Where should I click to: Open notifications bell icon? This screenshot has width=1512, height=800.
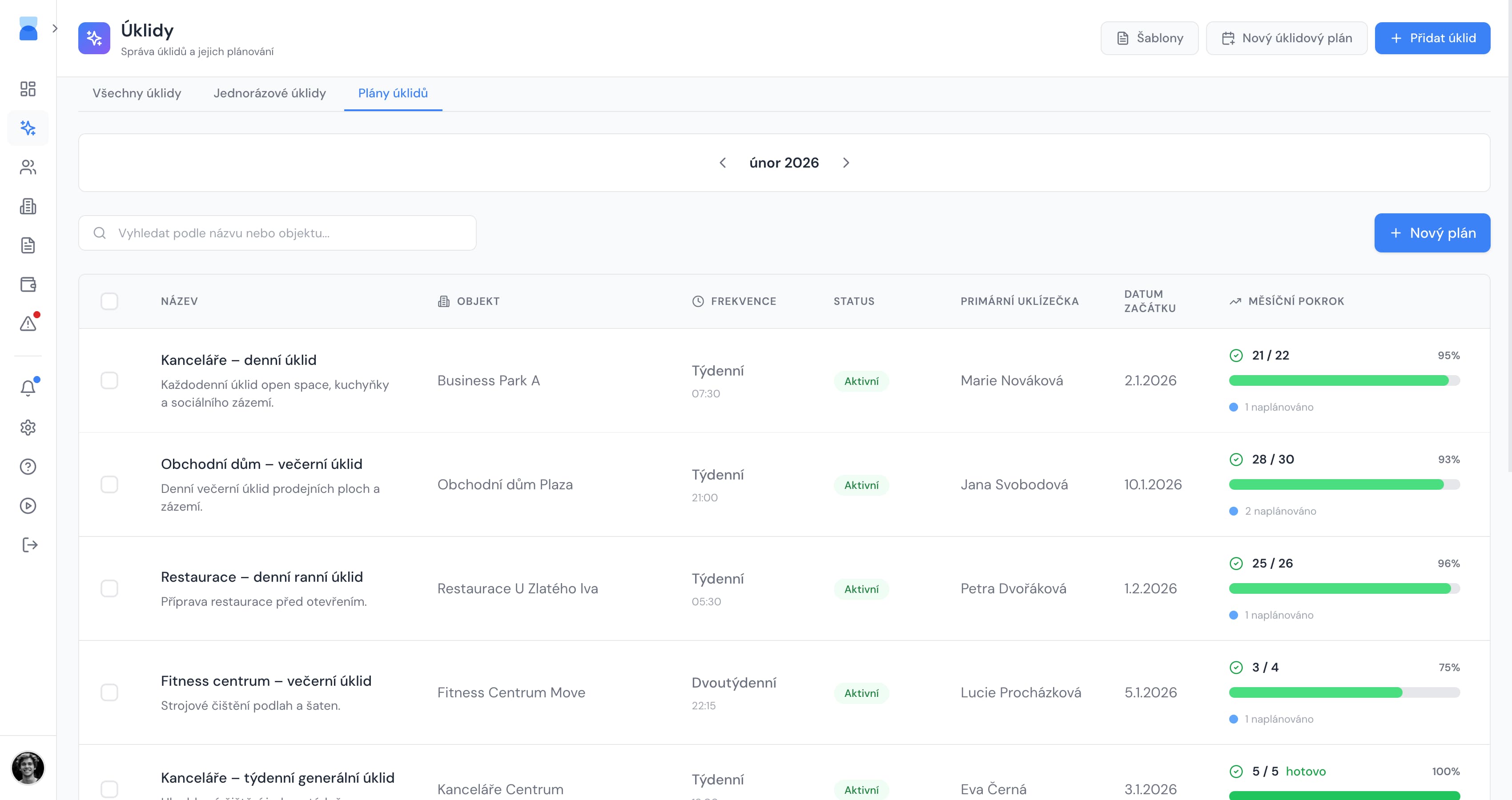(x=28, y=388)
